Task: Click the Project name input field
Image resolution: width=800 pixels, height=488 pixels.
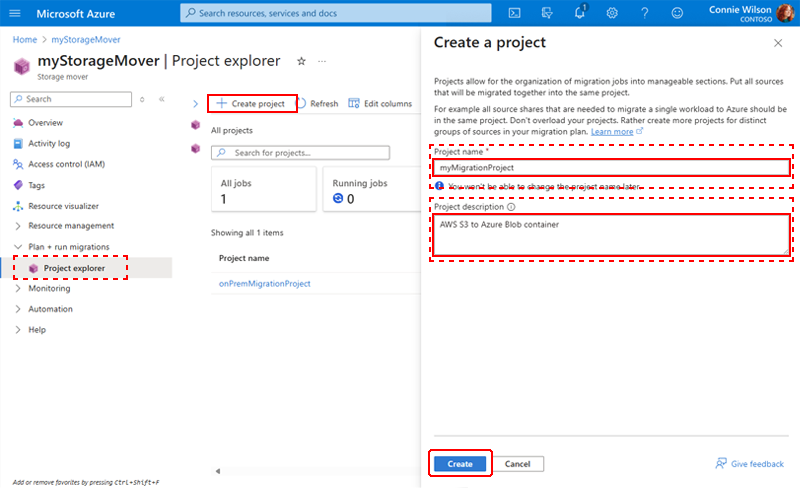Action: pyautogui.click(x=611, y=167)
